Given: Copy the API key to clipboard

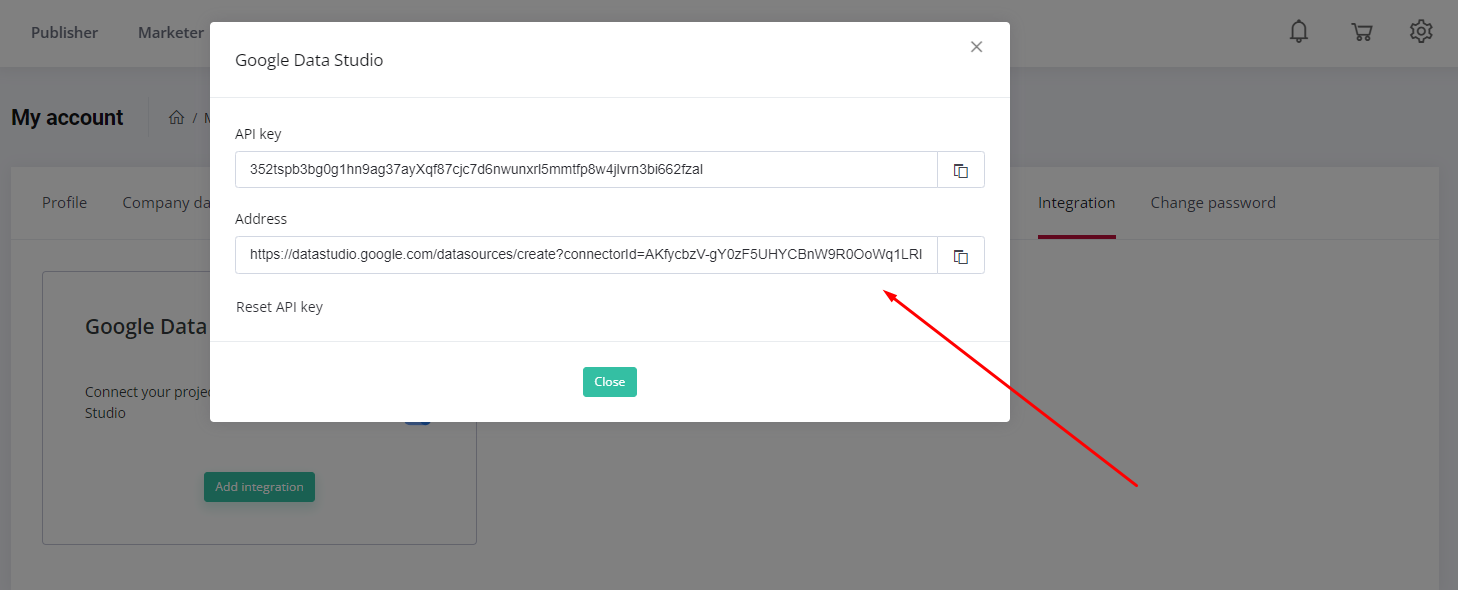Looking at the screenshot, I should tap(961, 170).
